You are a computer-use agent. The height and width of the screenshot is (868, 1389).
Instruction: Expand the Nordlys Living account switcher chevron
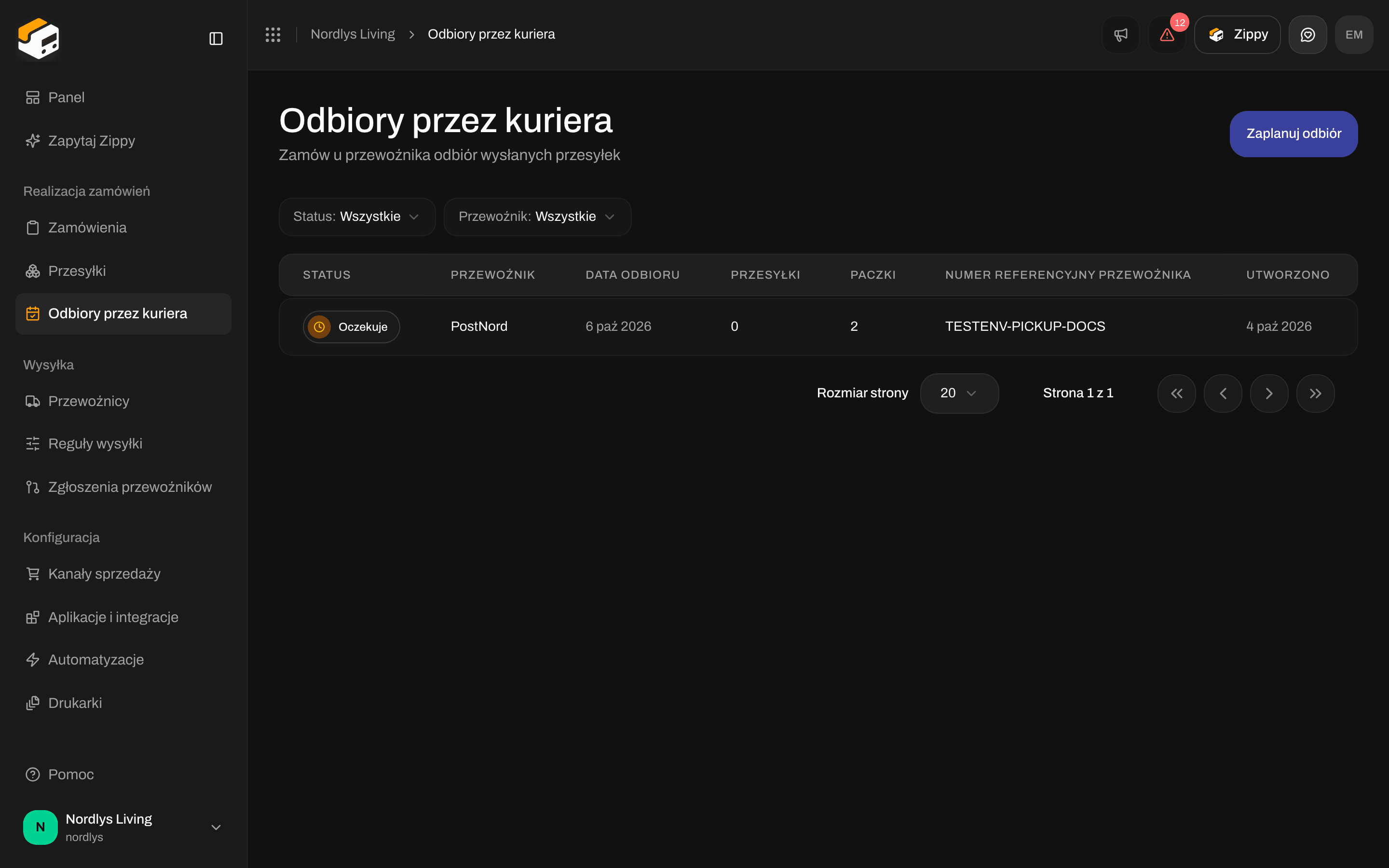tap(216, 827)
